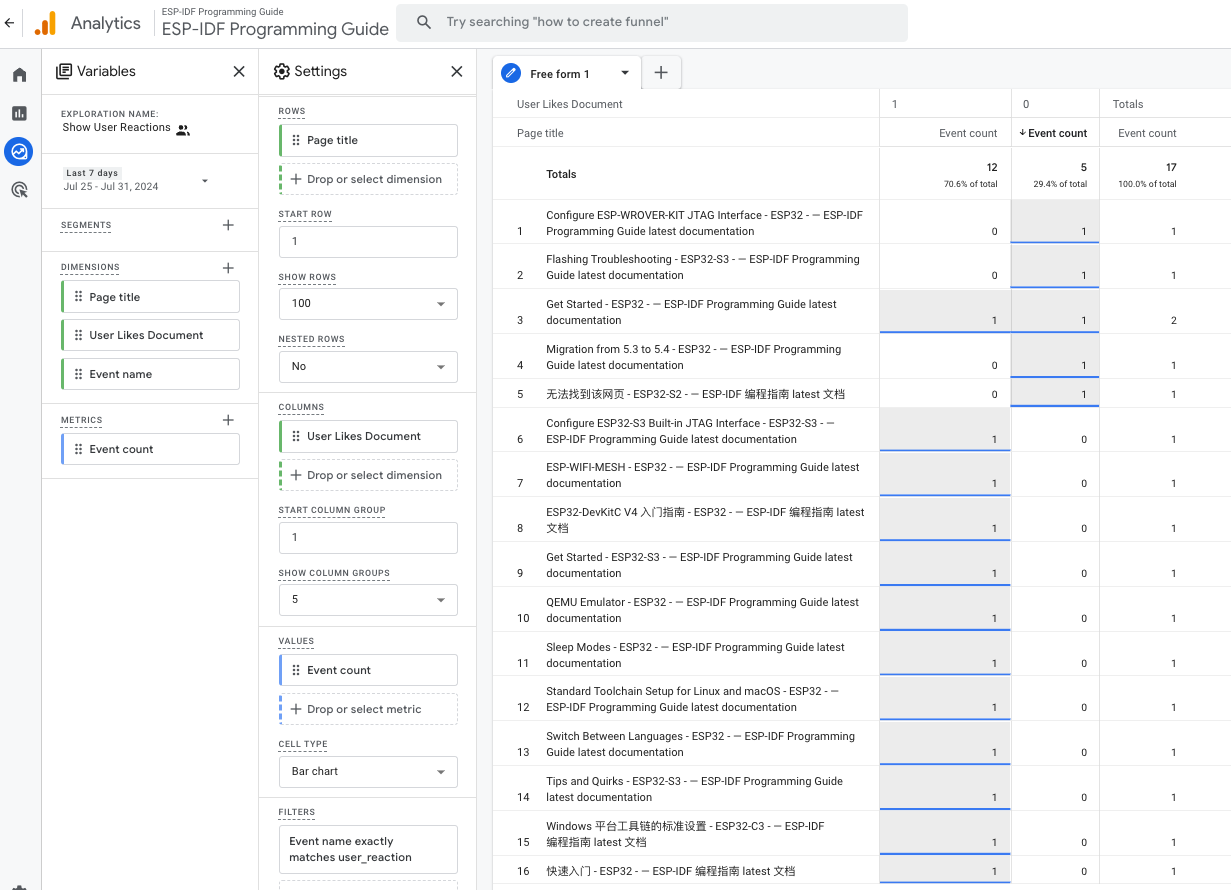Expand the Show rows dropdown
The image size is (1231, 890).
pos(368,303)
